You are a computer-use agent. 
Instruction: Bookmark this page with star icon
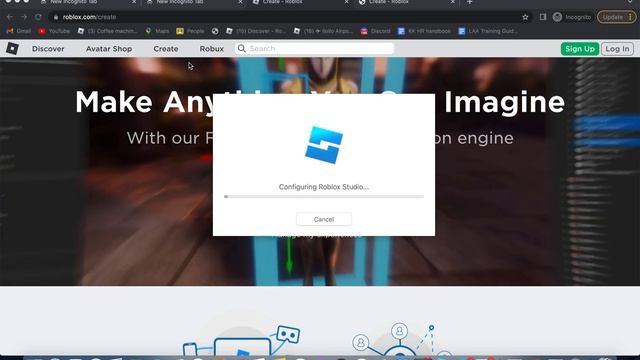[x=525, y=17]
